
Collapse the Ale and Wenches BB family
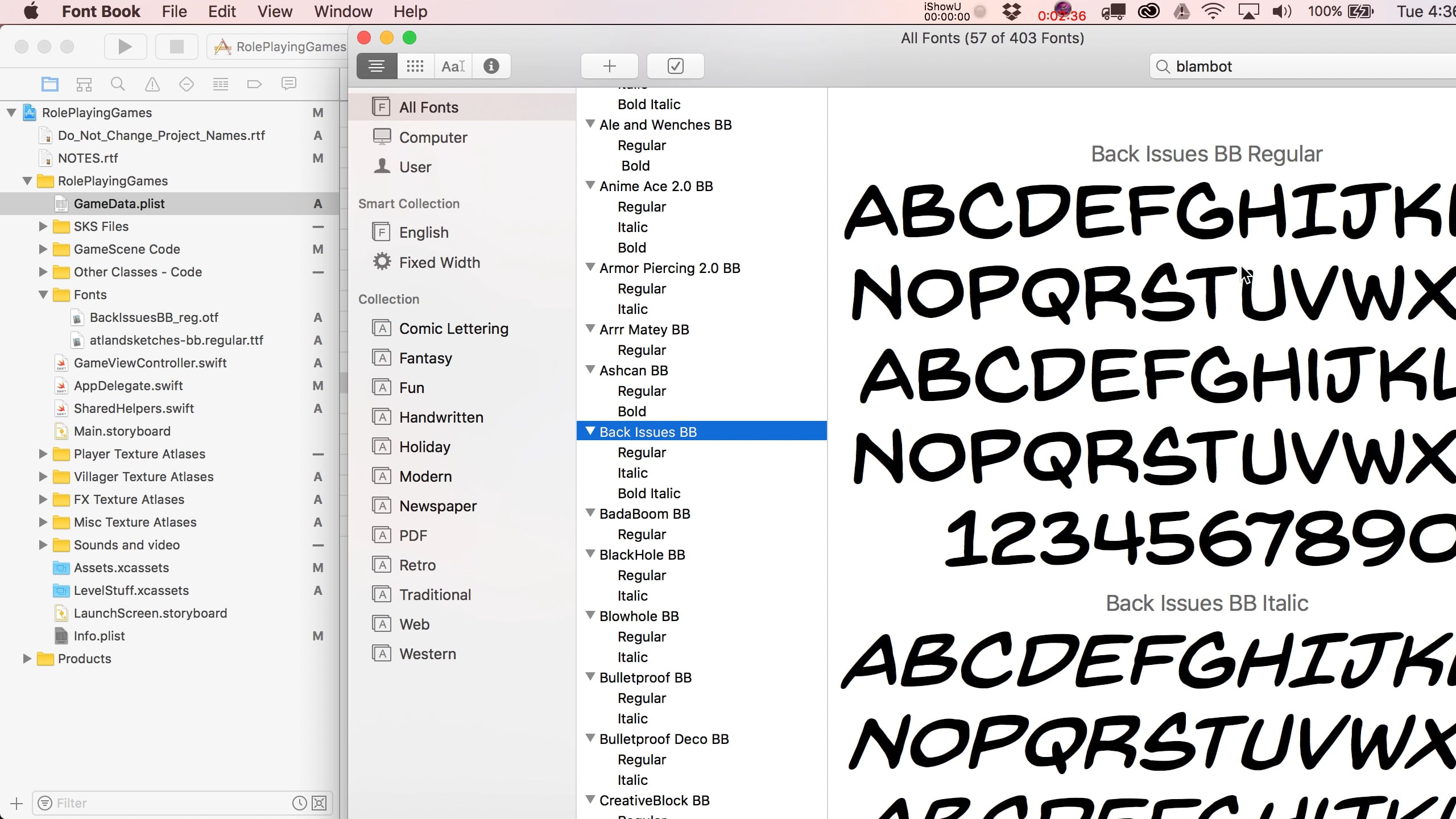point(590,124)
